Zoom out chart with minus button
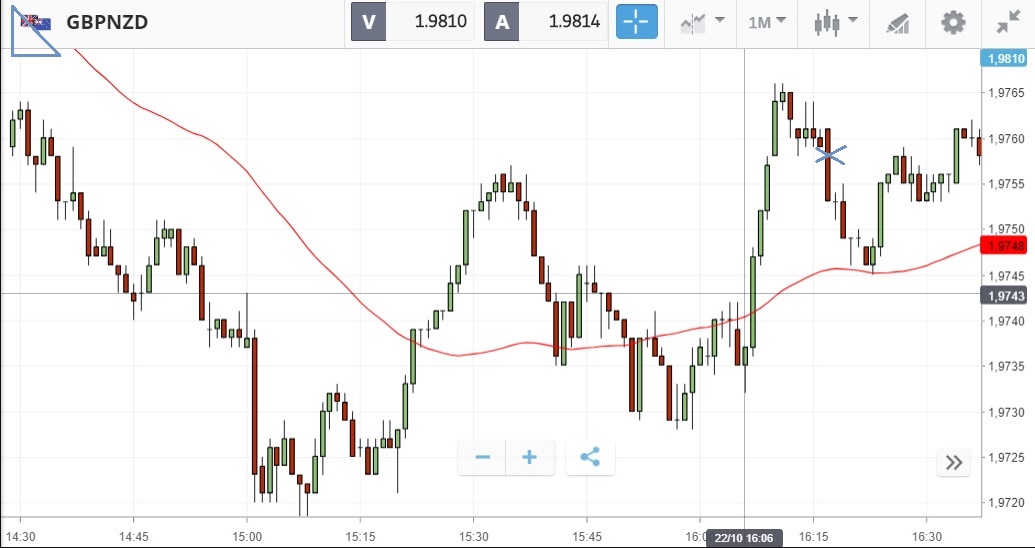This screenshot has height=548, width=1035. click(x=482, y=457)
